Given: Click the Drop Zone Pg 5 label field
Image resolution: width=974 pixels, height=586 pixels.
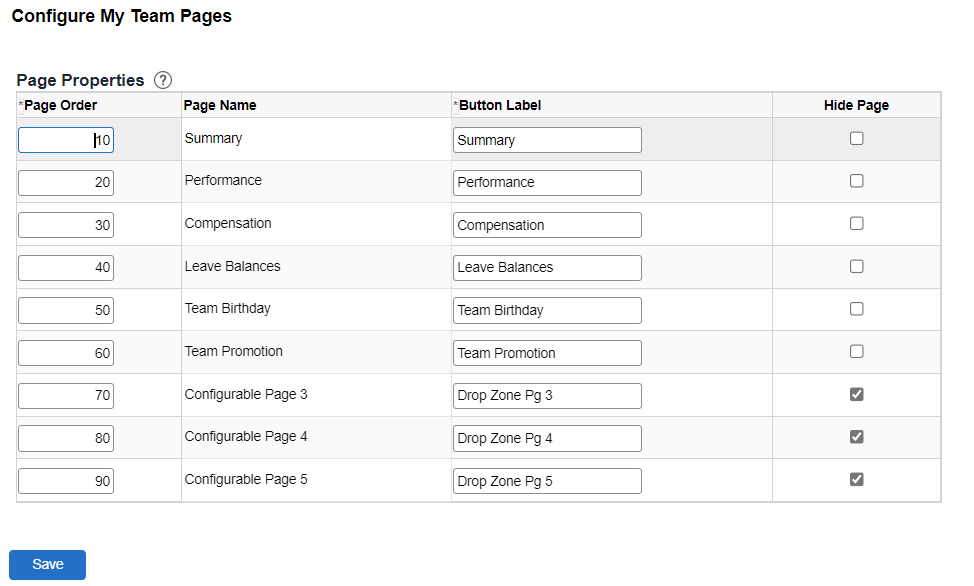Looking at the screenshot, I should click(x=547, y=480).
